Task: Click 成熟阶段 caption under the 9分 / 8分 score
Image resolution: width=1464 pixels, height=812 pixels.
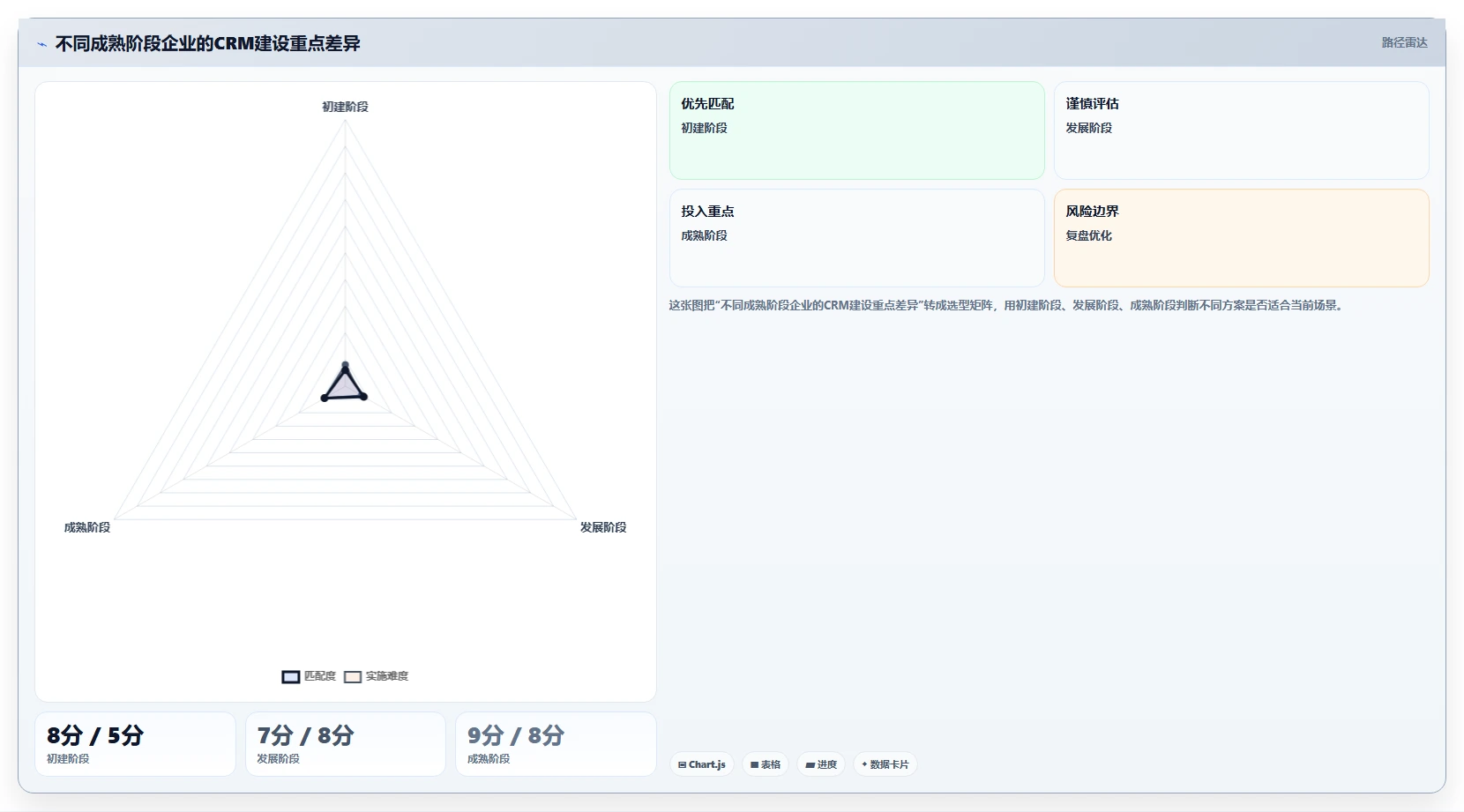Action: (489, 759)
